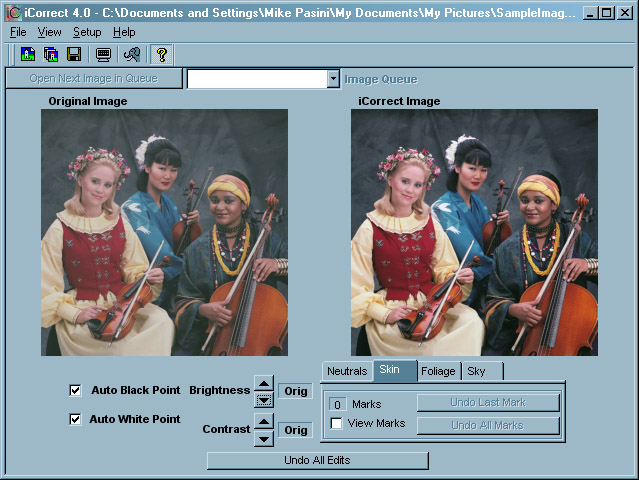Disable the Auto White Point checkbox
This screenshot has height=480, width=639.
[x=75, y=419]
